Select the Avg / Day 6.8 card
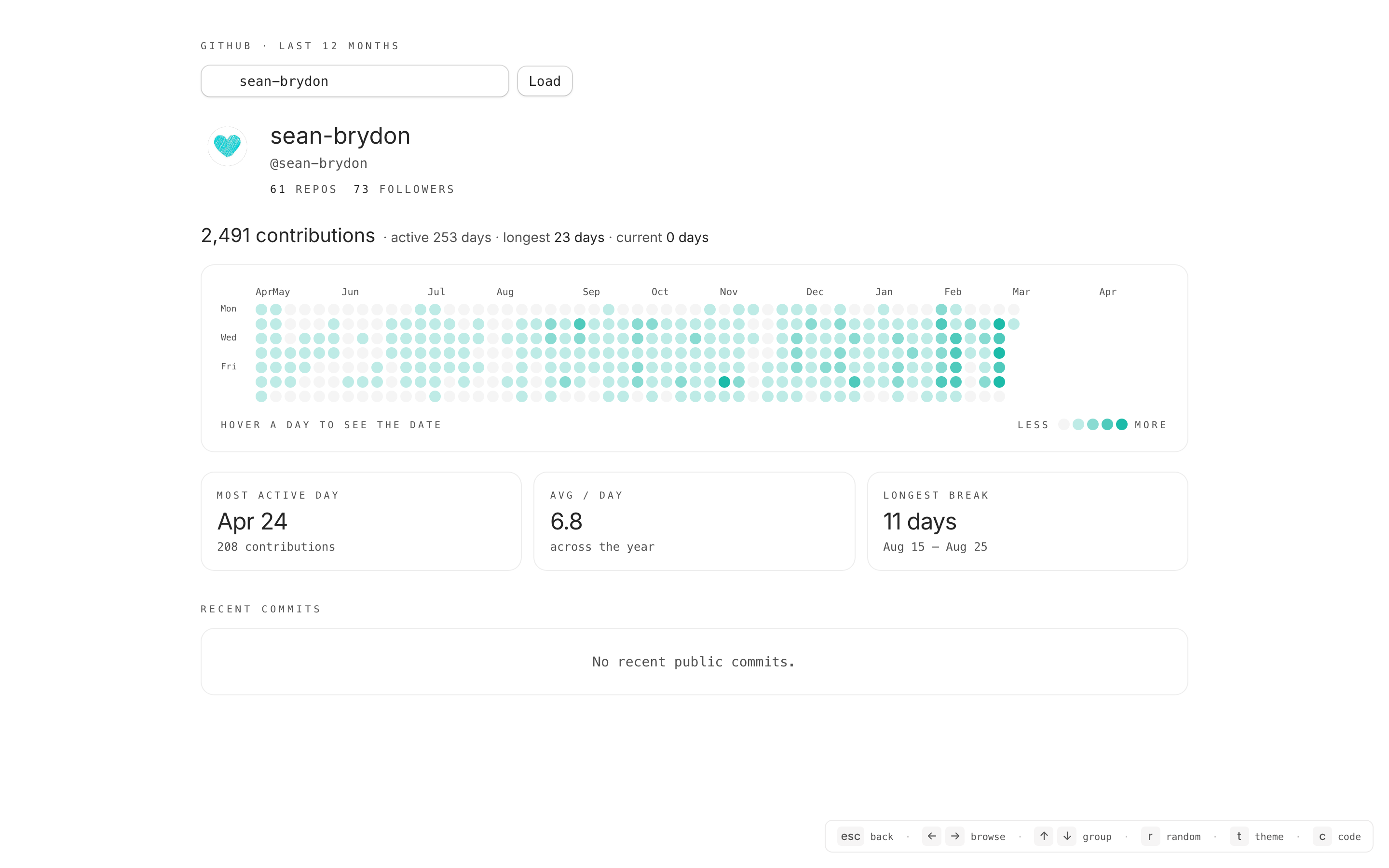Image resolution: width=1389 pixels, height=868 pixels. coord(694,521)
